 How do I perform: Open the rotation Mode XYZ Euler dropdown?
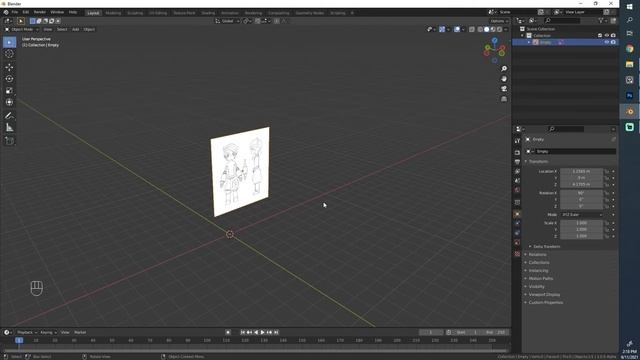582,215
